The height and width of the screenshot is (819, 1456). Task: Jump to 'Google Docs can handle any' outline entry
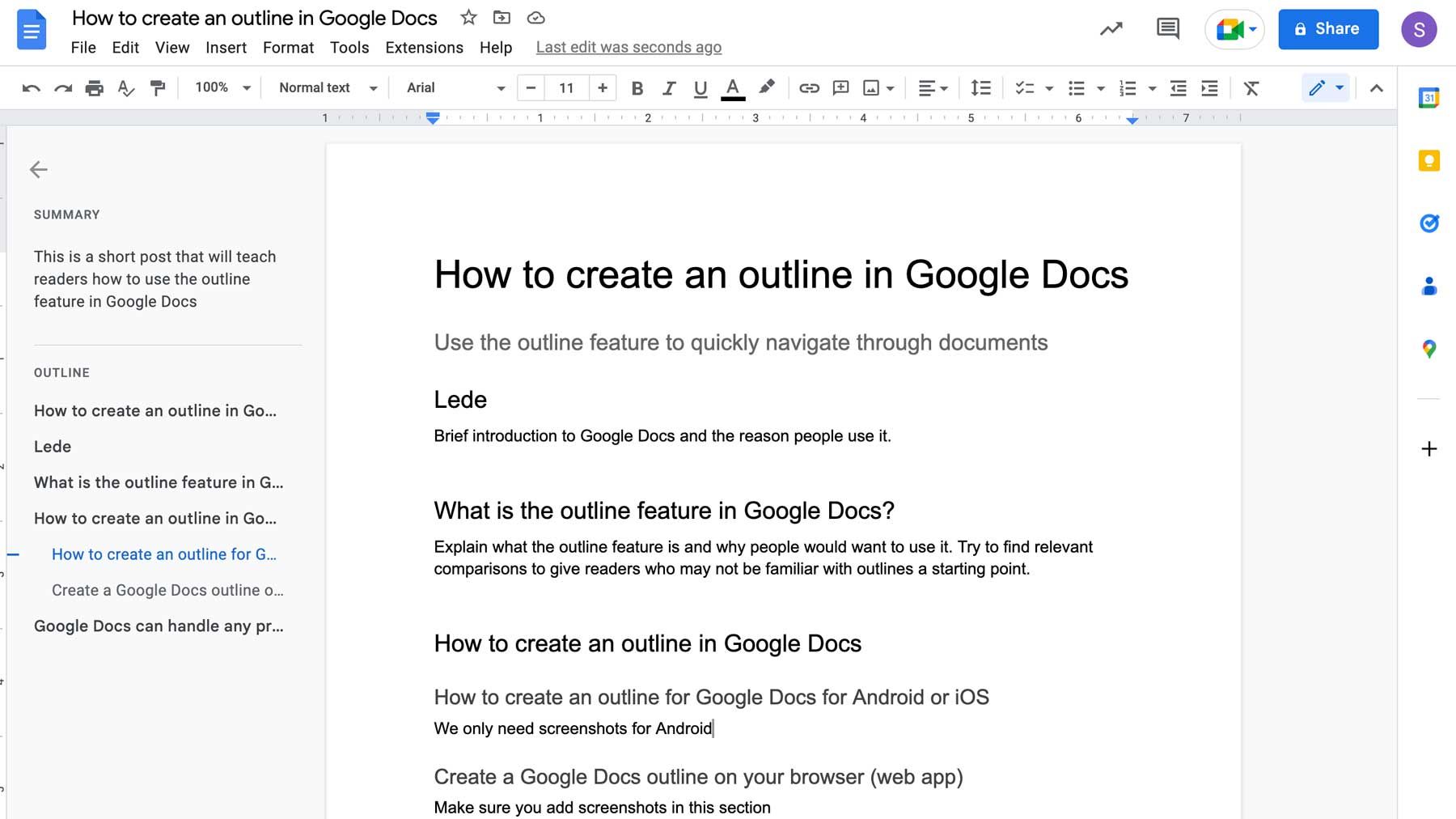click(159, 626)
